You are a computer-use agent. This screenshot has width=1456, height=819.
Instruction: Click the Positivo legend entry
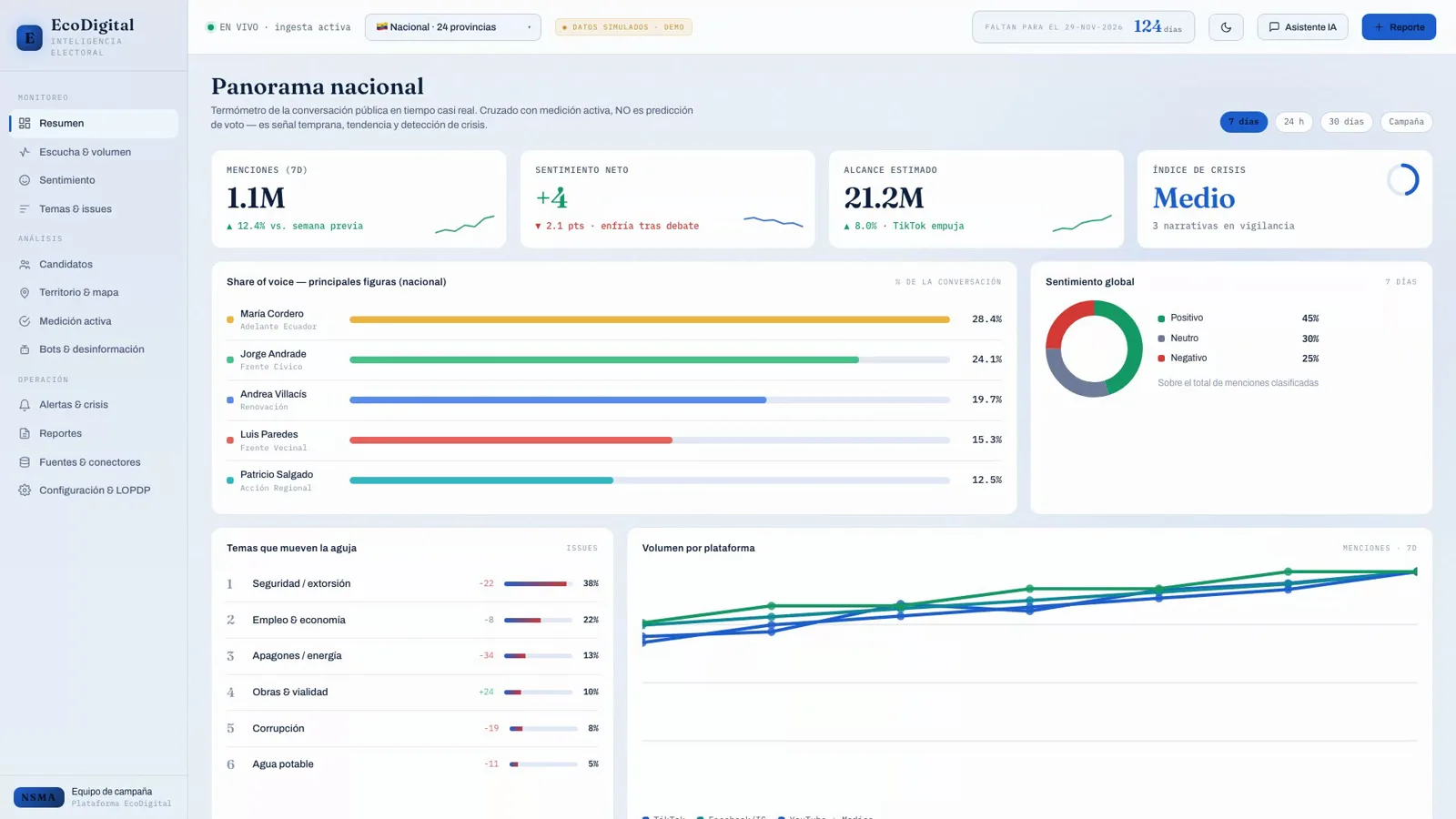pyautogui.click(x=1238, y=318)
